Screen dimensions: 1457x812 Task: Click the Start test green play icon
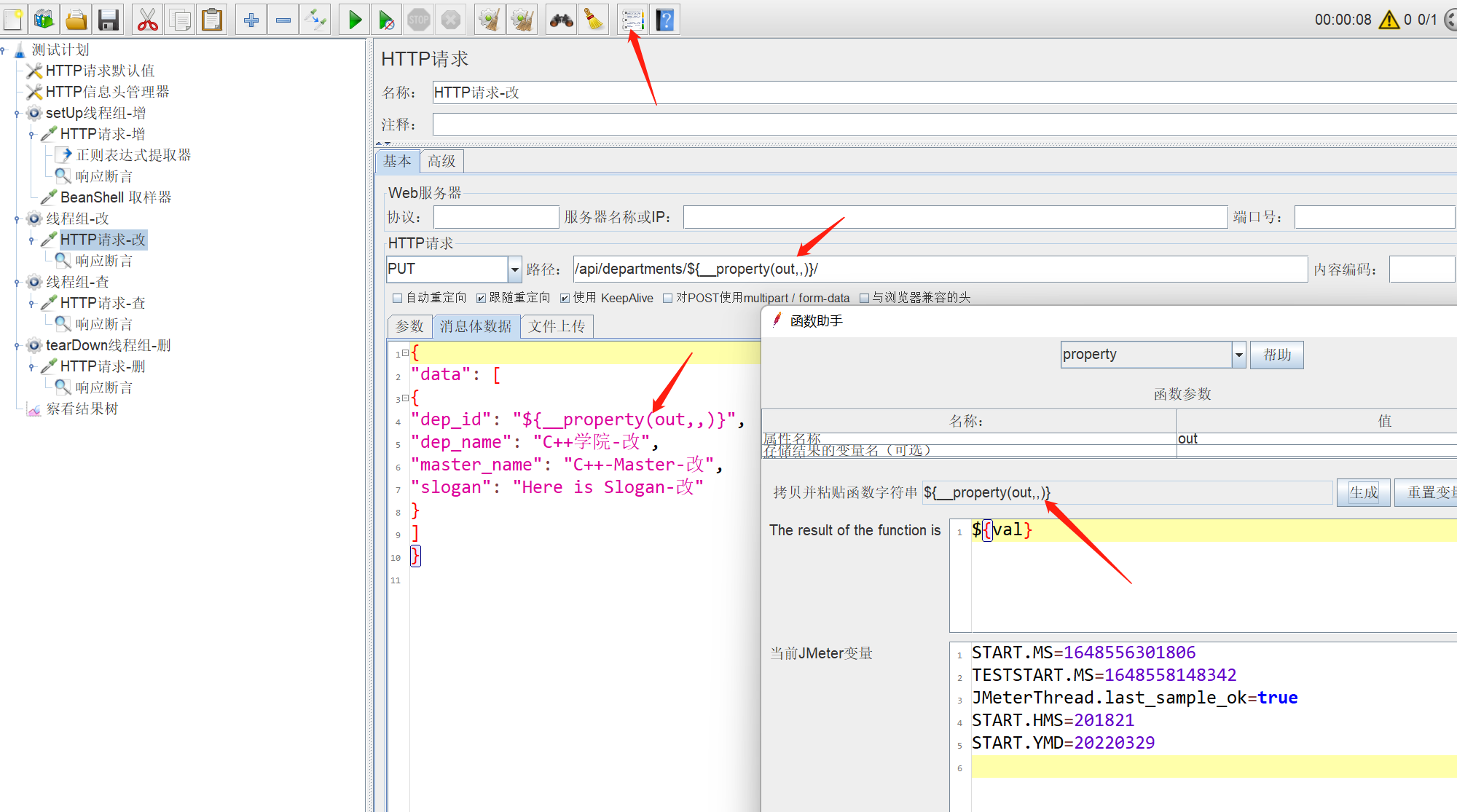[355, 20]
